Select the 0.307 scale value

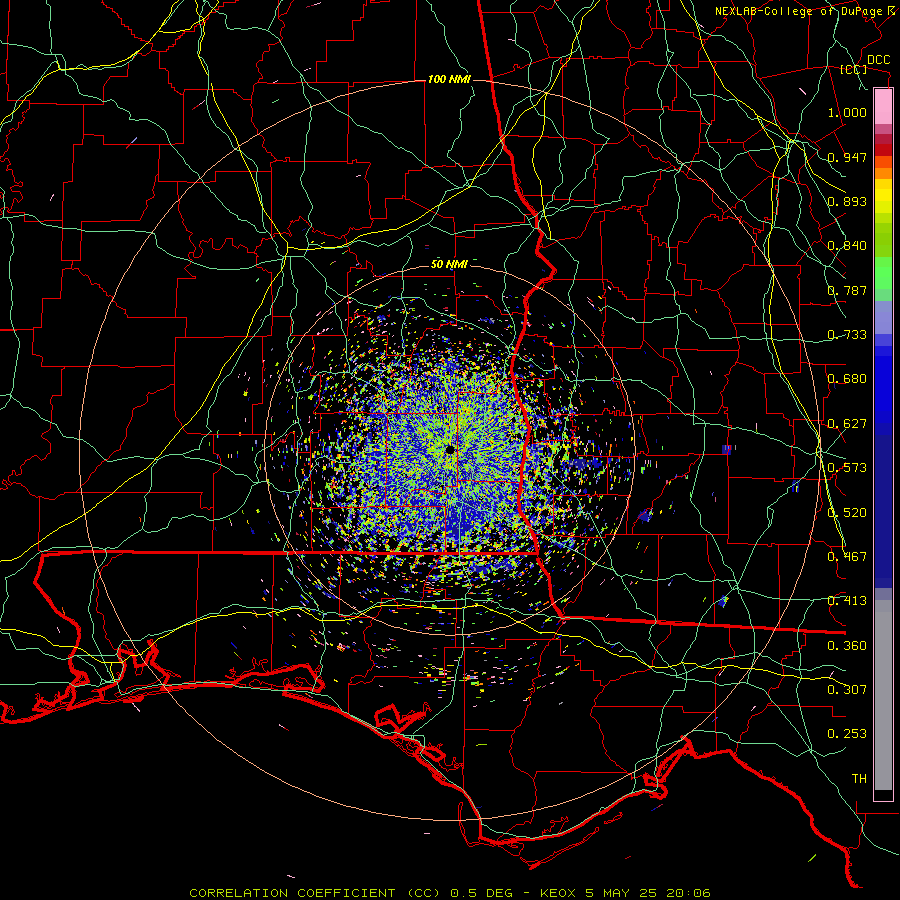pyautogui.click(x=847, y=690)
